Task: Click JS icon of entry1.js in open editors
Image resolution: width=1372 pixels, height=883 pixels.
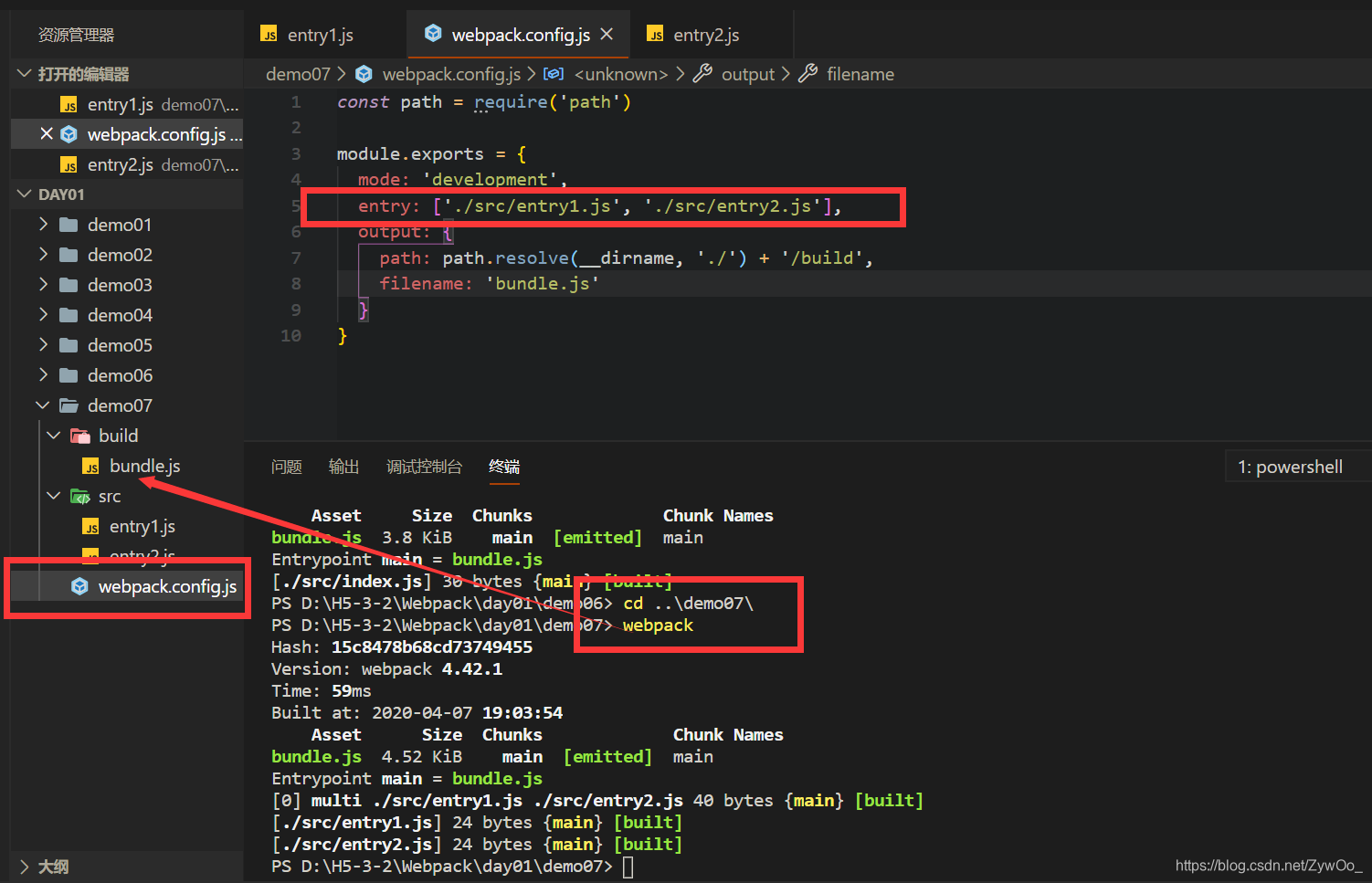Action: point(69,105)
